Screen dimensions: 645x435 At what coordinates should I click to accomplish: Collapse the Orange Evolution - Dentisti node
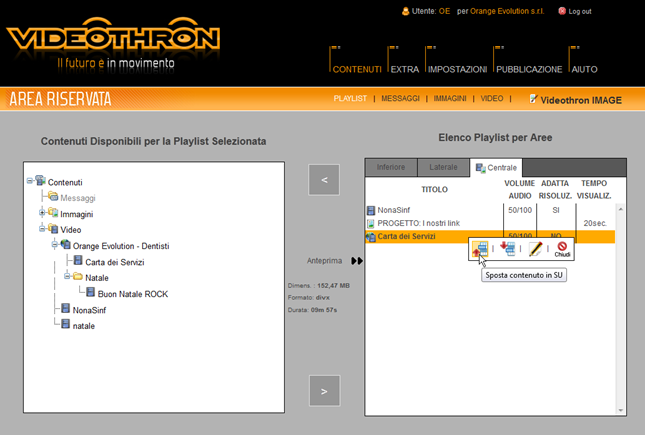point(54,245)
